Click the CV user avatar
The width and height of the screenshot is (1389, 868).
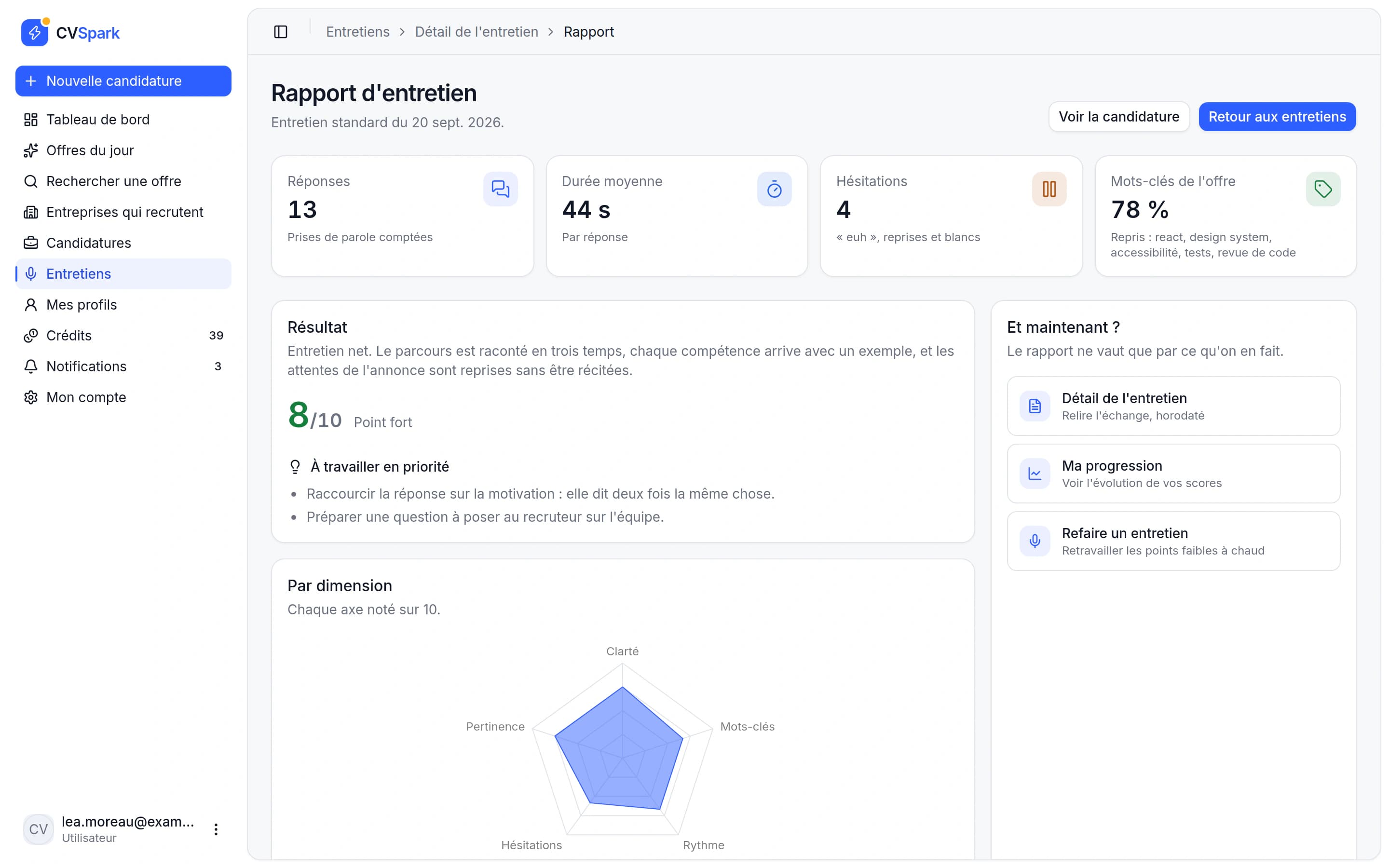(x=39, y=829)
